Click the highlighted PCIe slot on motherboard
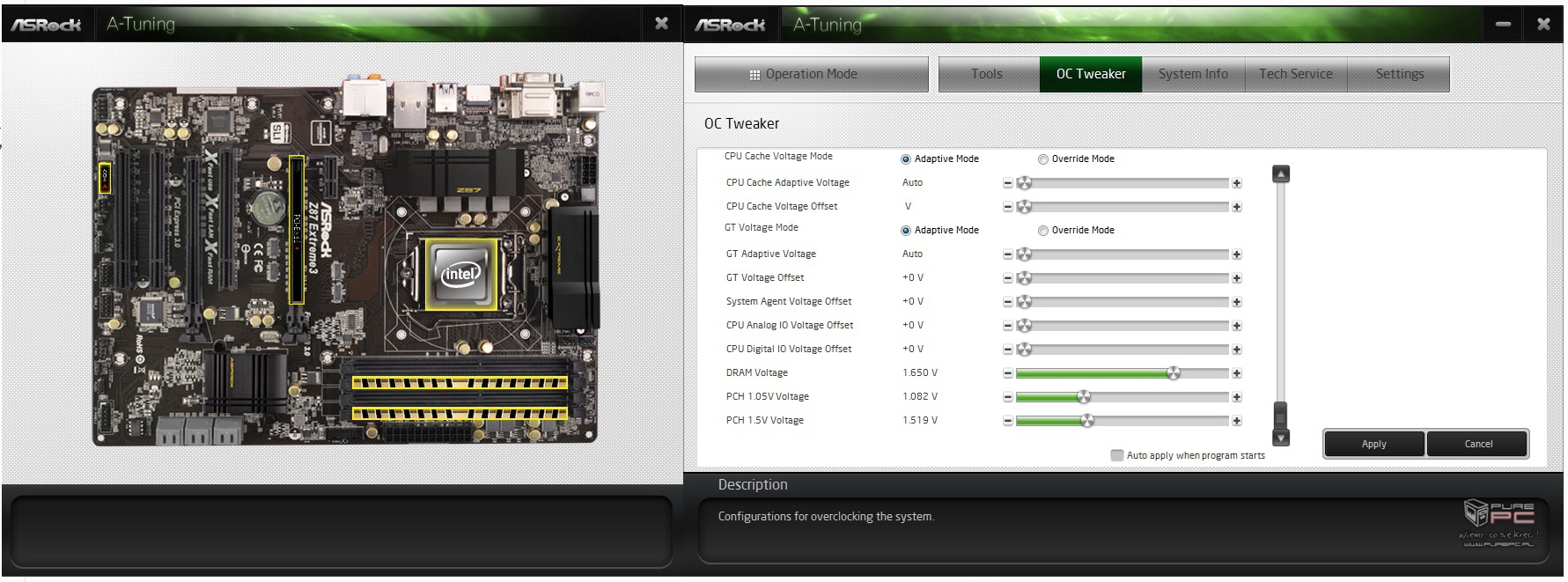This screenshot has width=1568, height=582. pyautogui.click(x=297, y=229)
